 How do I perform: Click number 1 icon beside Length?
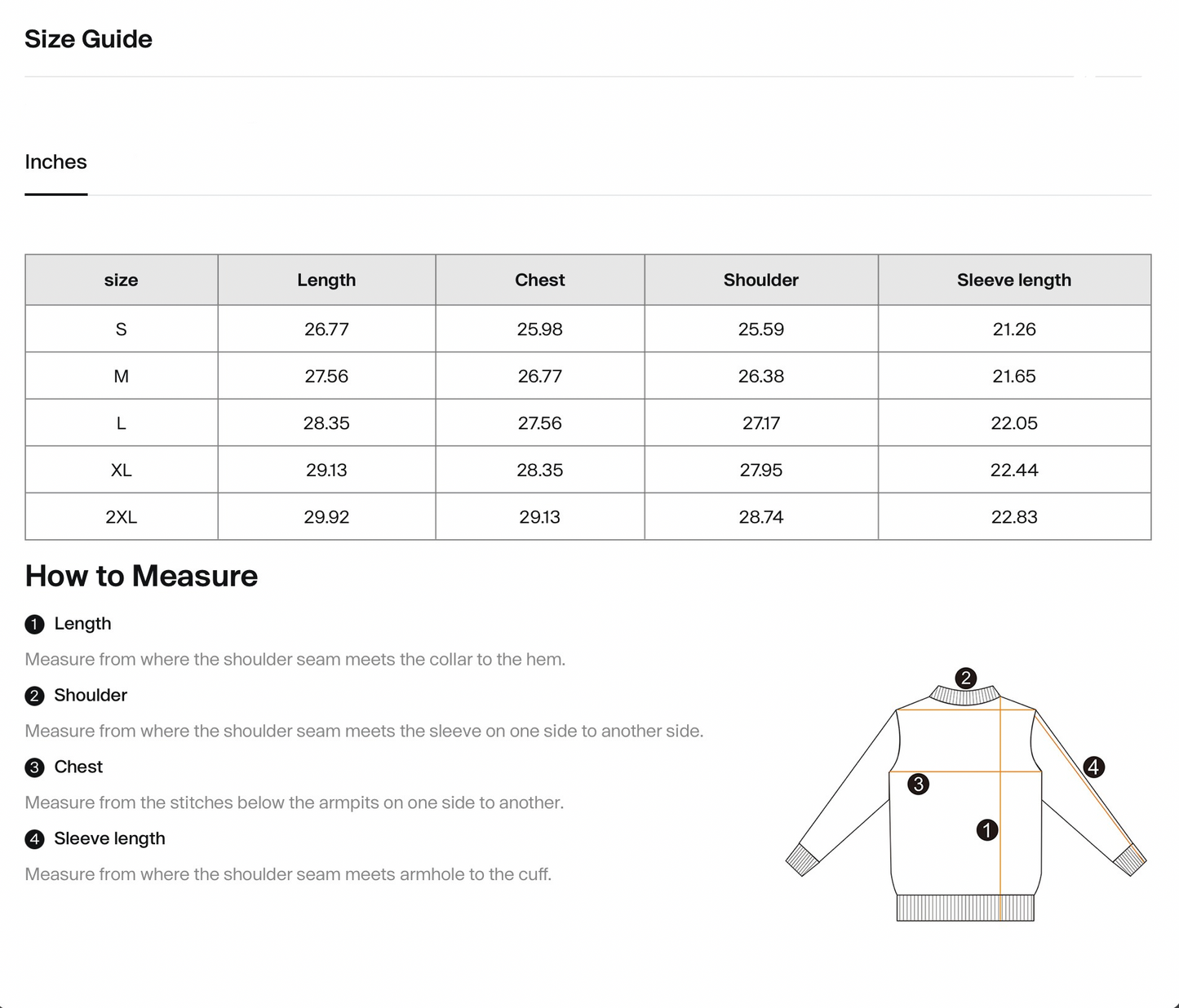coord(34,625)
